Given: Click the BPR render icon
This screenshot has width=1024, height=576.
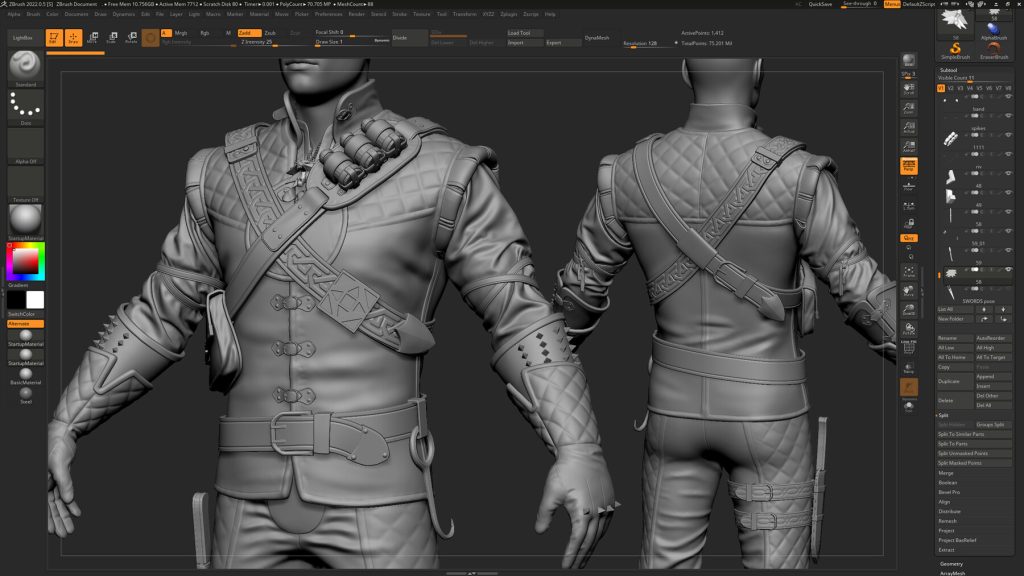Looking at the screenshot, I should pos(908,61).
